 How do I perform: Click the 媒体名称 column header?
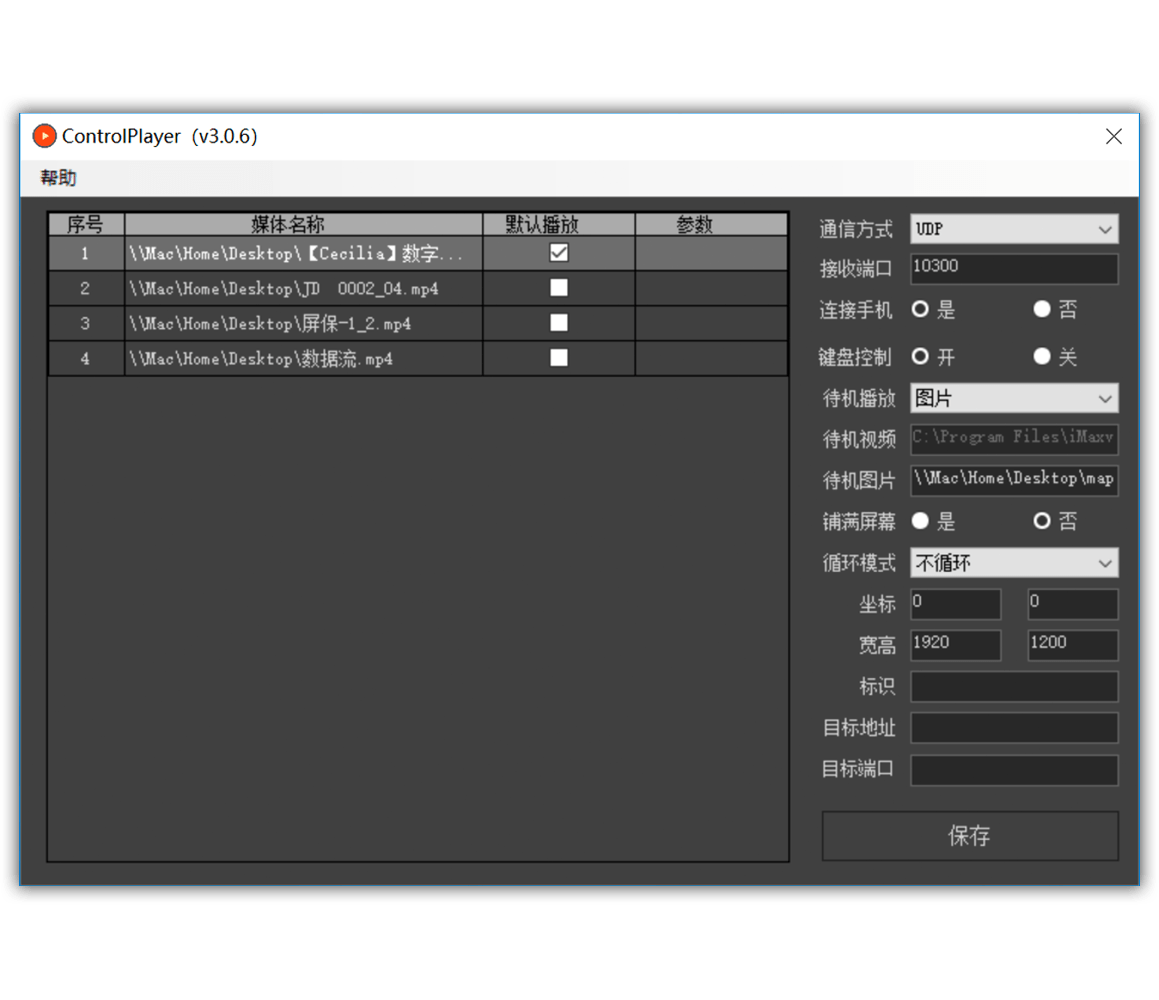click(x=301, y=224)
